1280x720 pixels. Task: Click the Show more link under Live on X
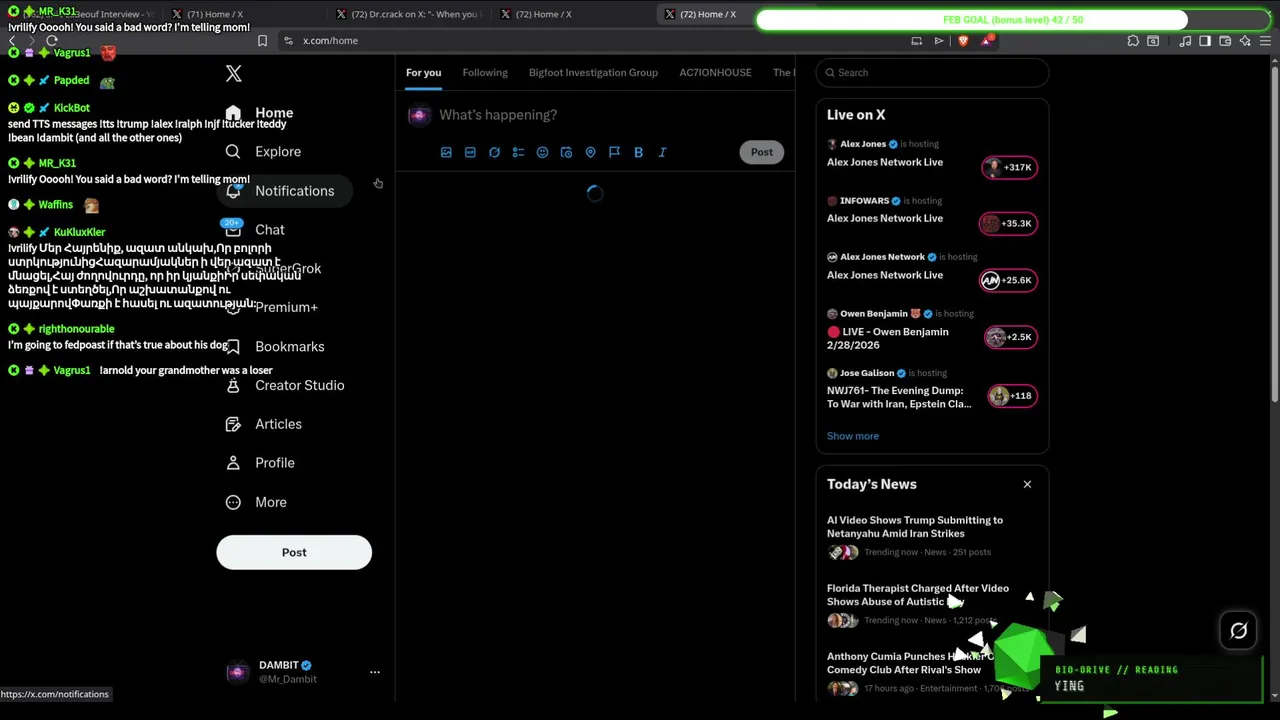click(853, 436)
